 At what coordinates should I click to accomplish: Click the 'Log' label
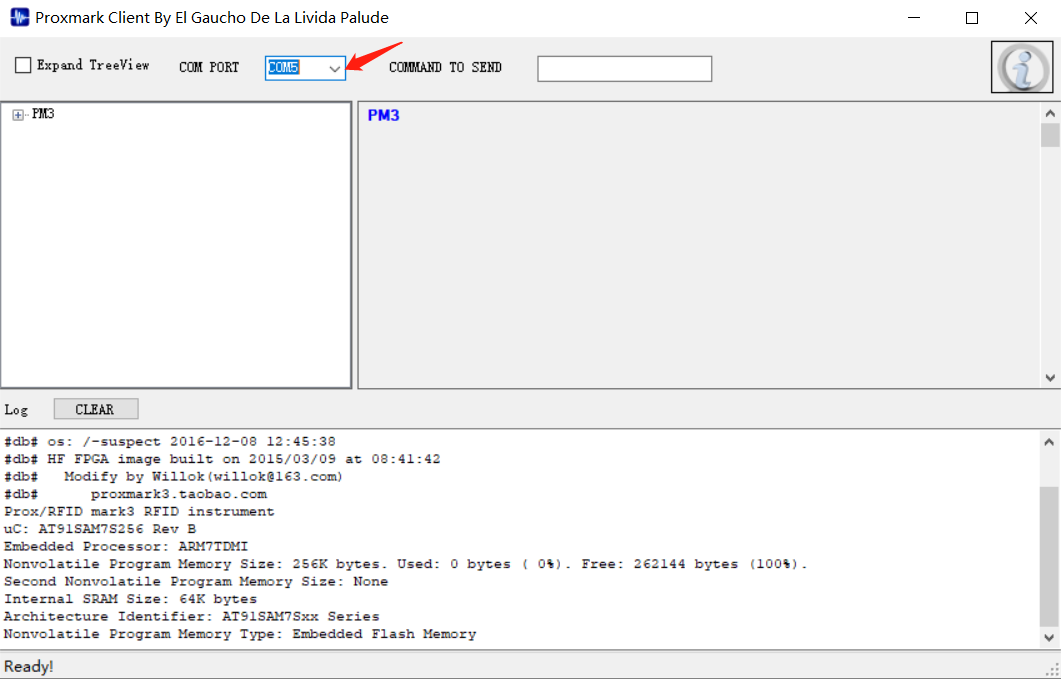(x=16, y=410)
